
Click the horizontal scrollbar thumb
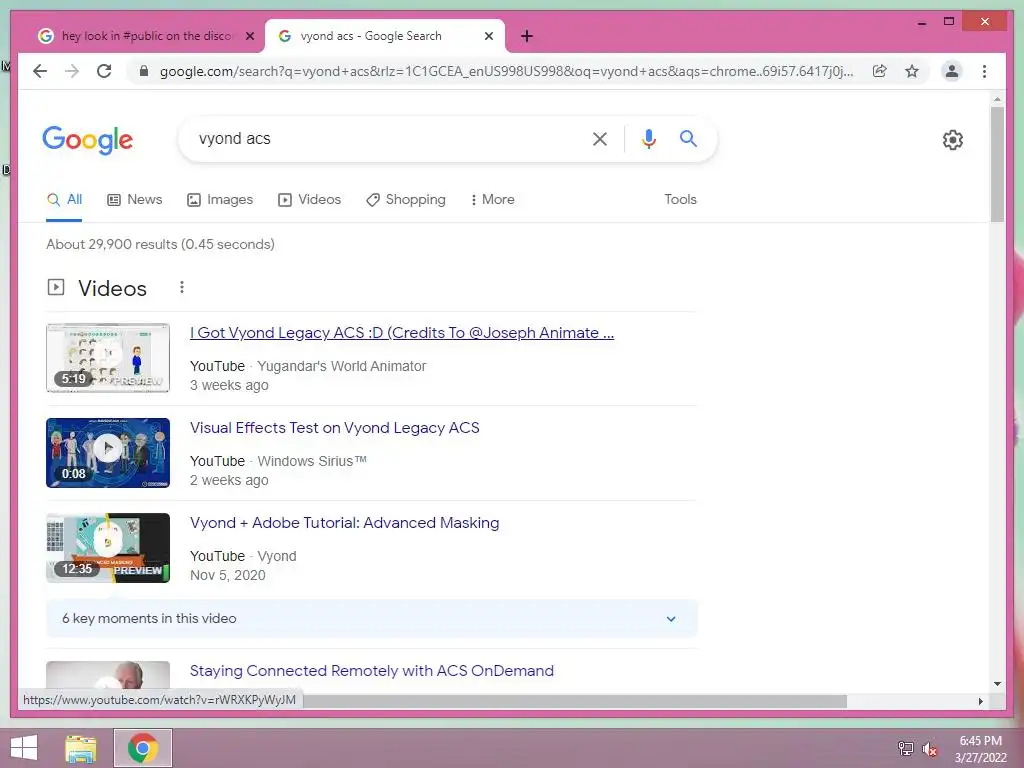575,701
